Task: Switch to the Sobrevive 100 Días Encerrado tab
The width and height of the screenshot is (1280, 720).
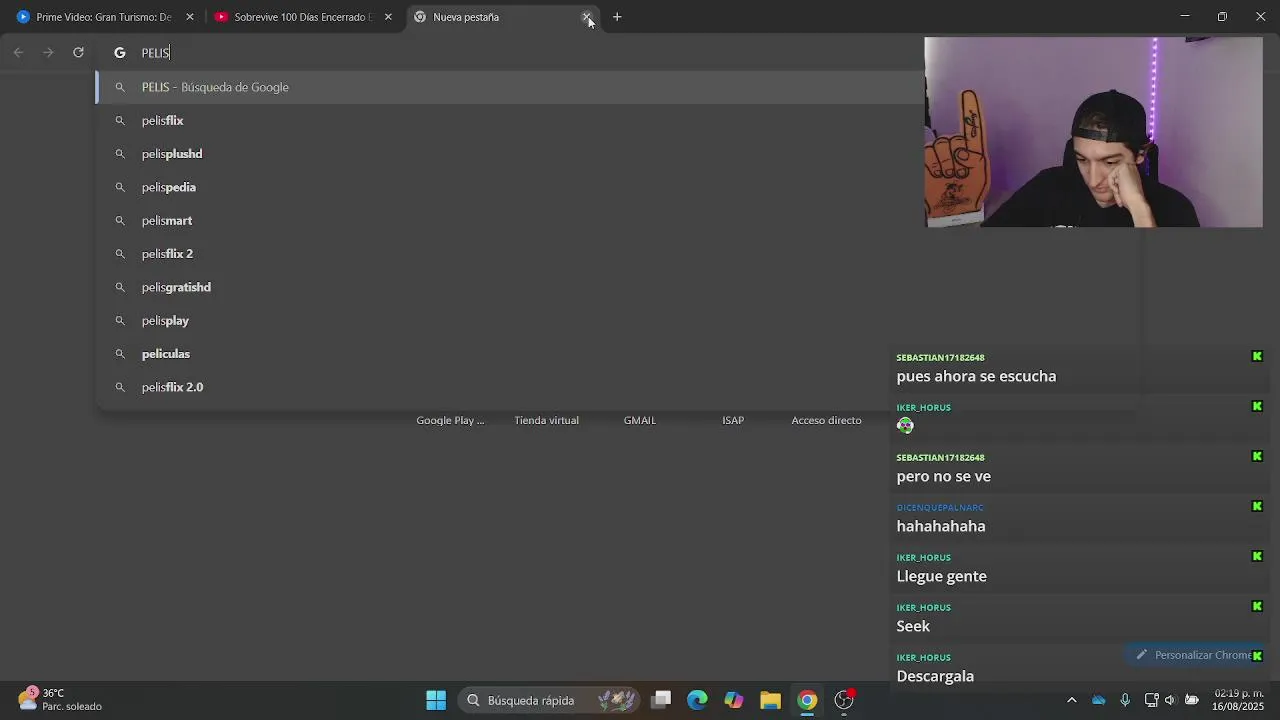Action: (x=302, y=17)
